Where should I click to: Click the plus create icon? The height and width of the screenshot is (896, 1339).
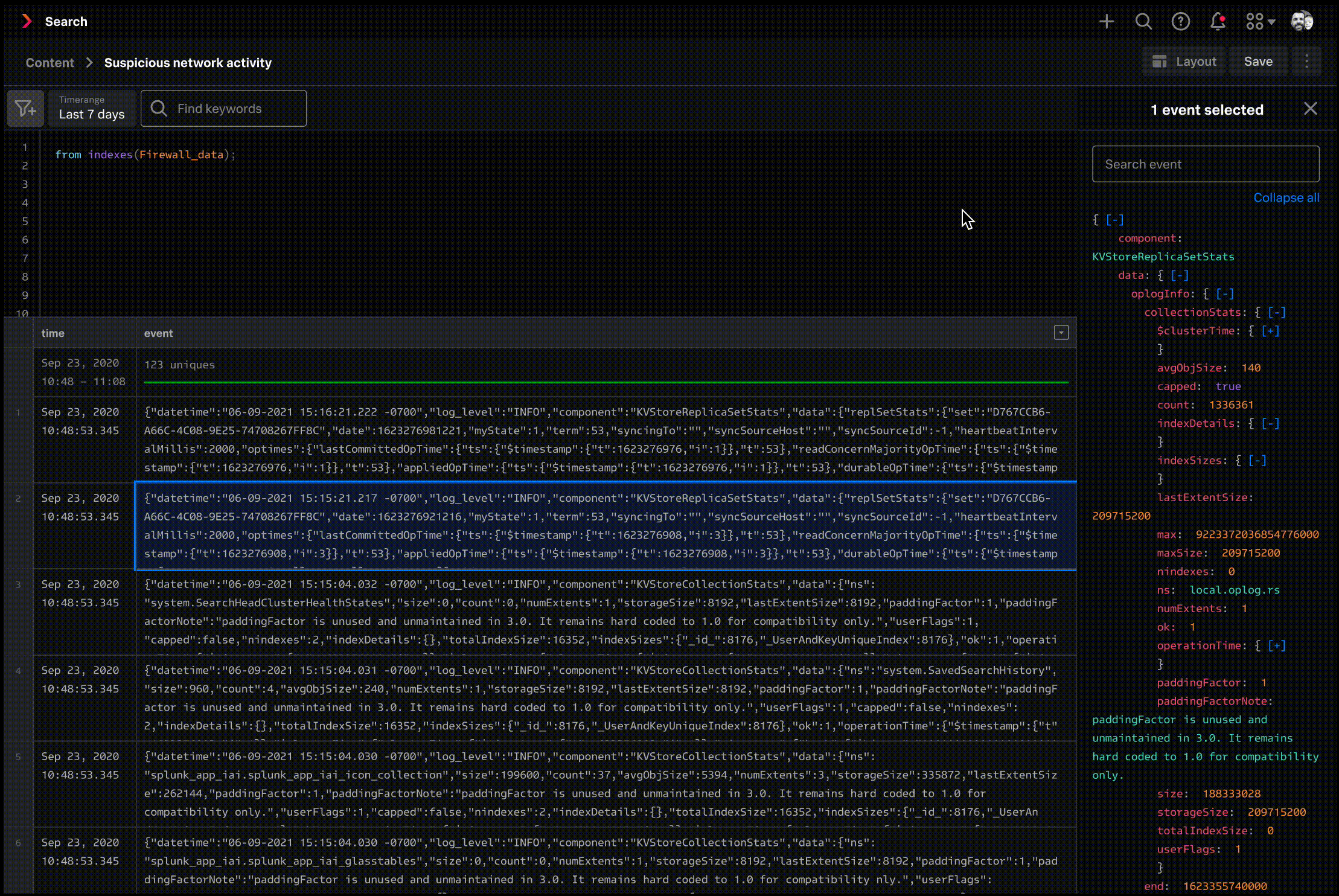1106,22
